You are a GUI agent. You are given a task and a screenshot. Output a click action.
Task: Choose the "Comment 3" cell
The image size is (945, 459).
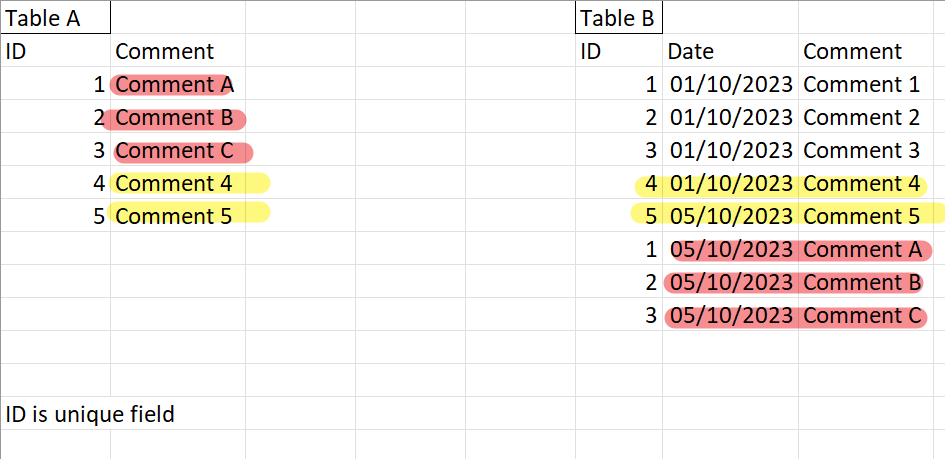[x=865, y=150]
